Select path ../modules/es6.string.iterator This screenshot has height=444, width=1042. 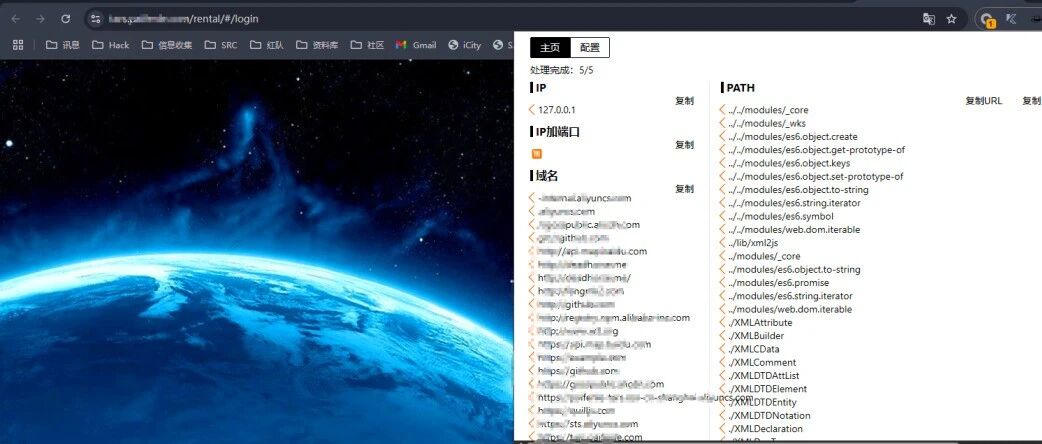[x=790, y=296]
